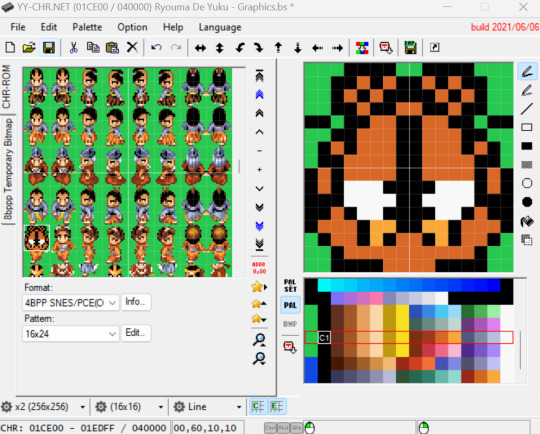Undo the last edit
Viewport: 540px width, 434px height.
156,48
